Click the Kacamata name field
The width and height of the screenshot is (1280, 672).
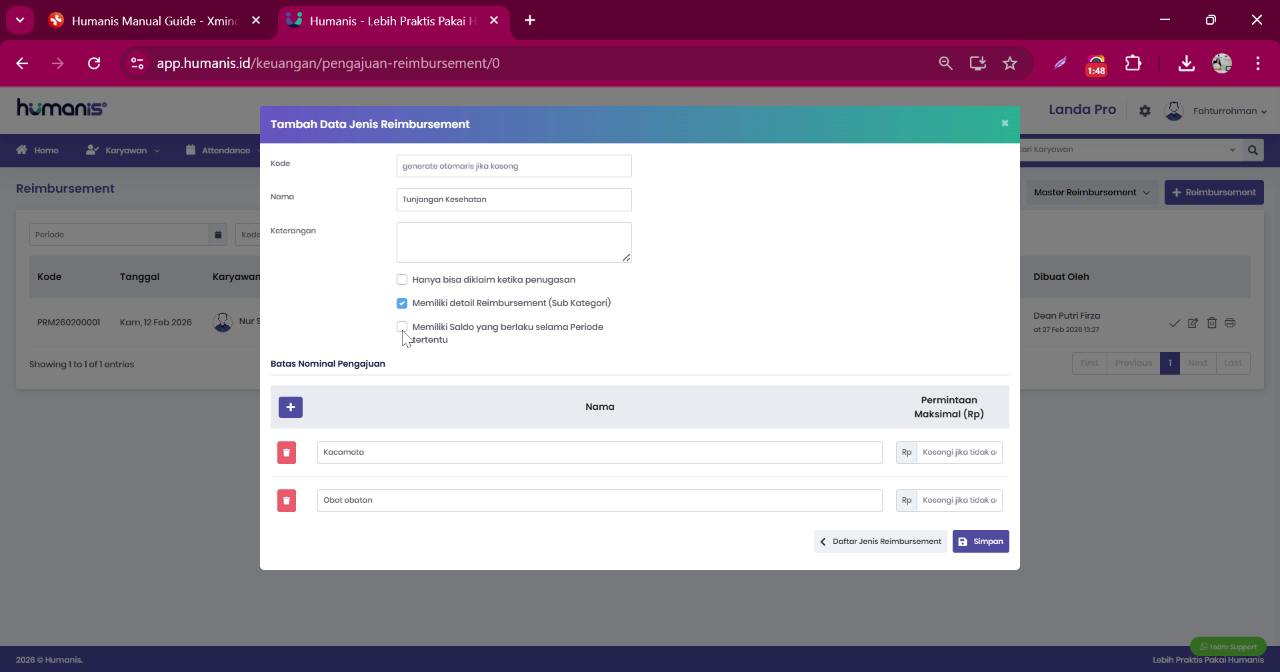[x=600, y=452]
